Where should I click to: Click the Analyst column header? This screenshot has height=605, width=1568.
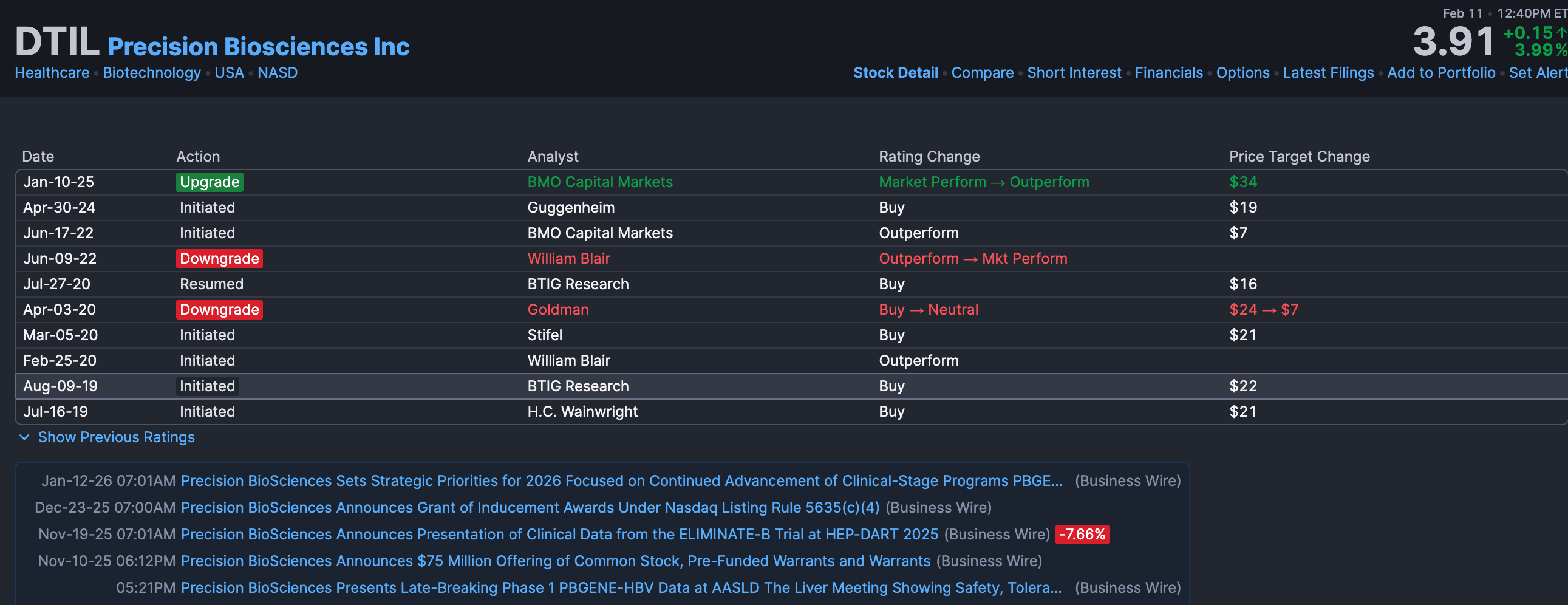(553, 157)
